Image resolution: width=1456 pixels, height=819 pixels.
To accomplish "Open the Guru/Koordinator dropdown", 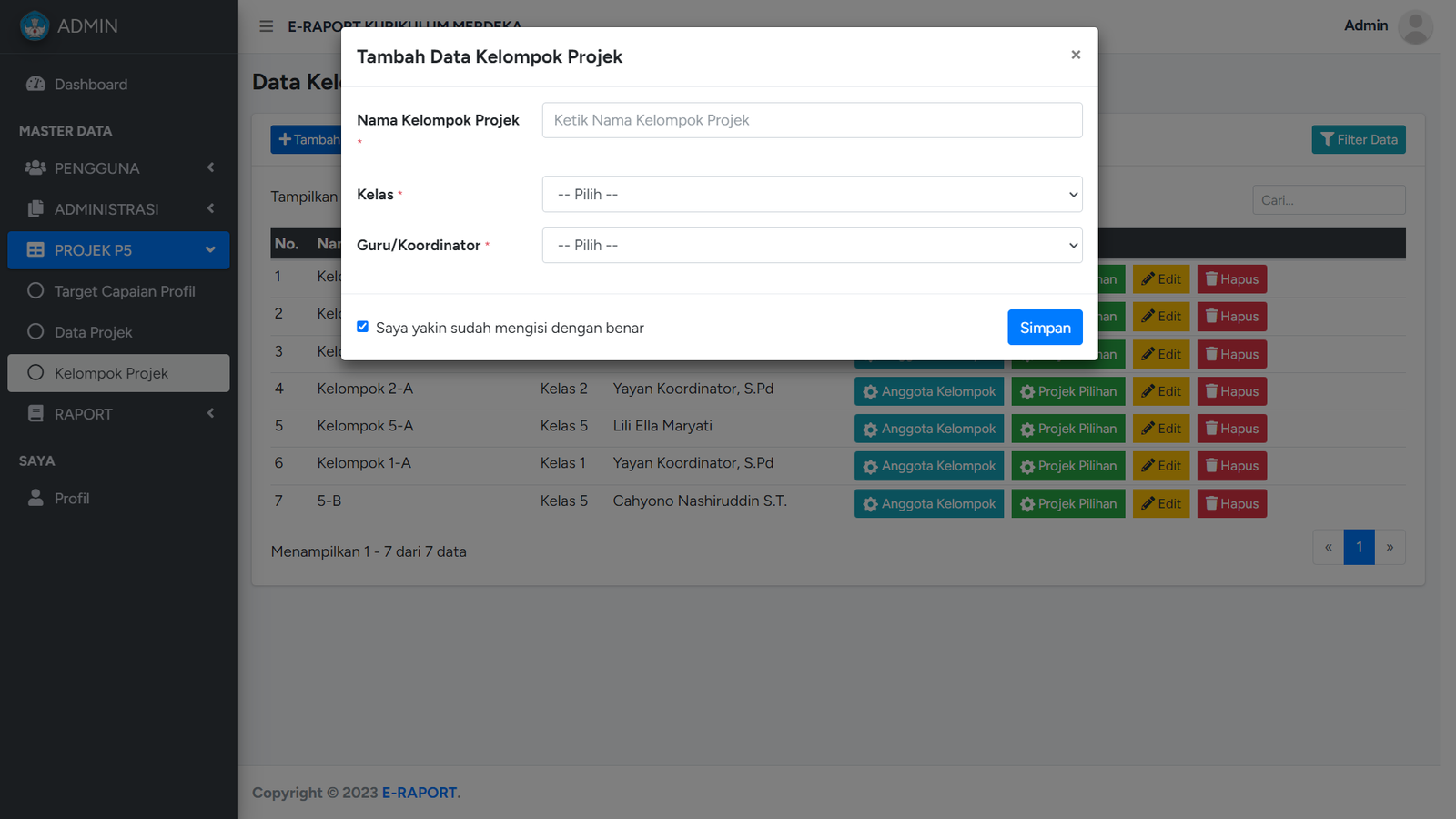I will click(x=812, y=246).
